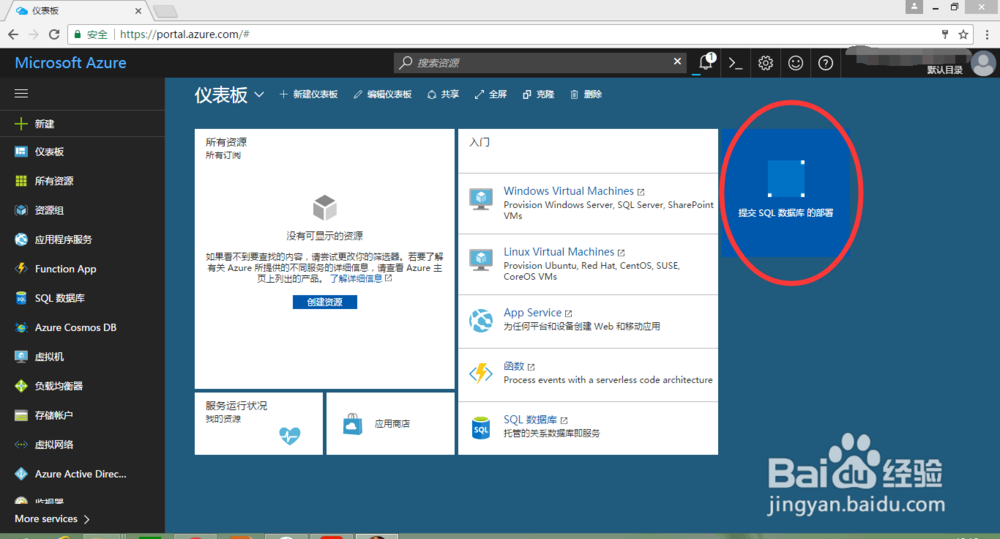Open Storage accounts icon in sidebar
This screenshot has height=539, width=1000.
(21, 415)
